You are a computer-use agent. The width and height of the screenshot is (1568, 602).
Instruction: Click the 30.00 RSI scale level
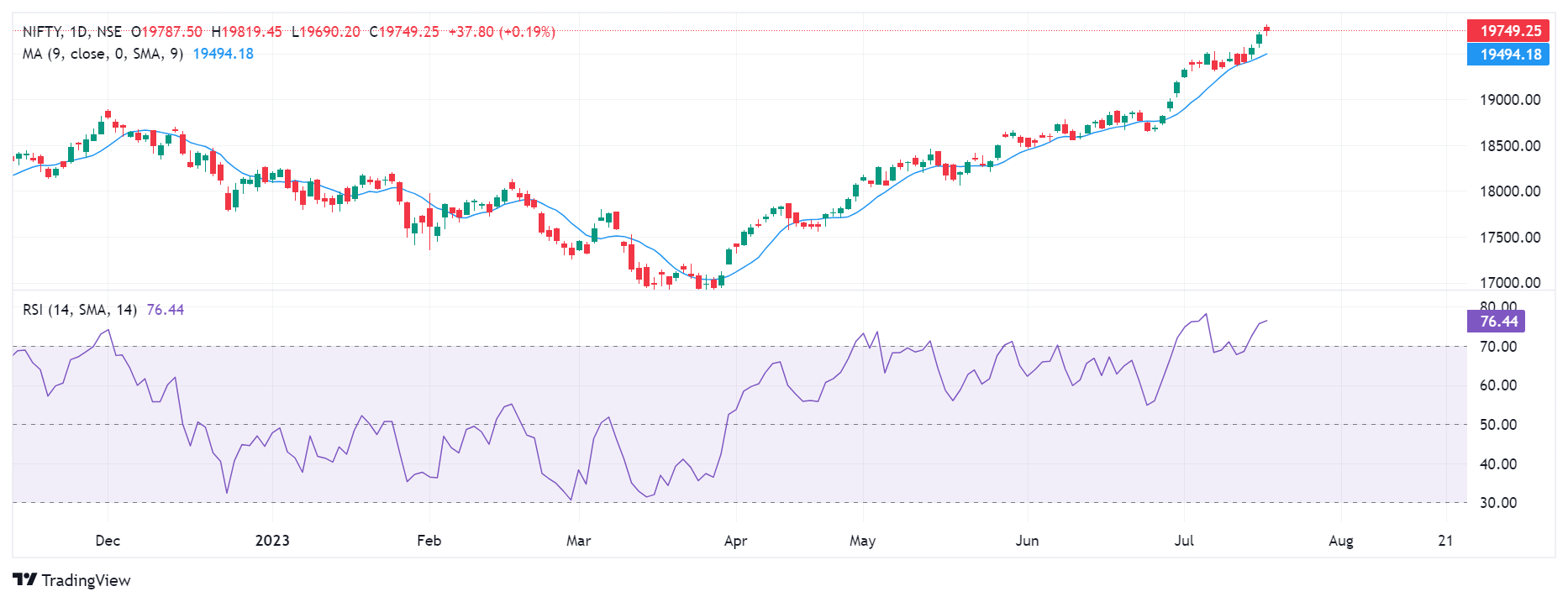(1498, 503)
